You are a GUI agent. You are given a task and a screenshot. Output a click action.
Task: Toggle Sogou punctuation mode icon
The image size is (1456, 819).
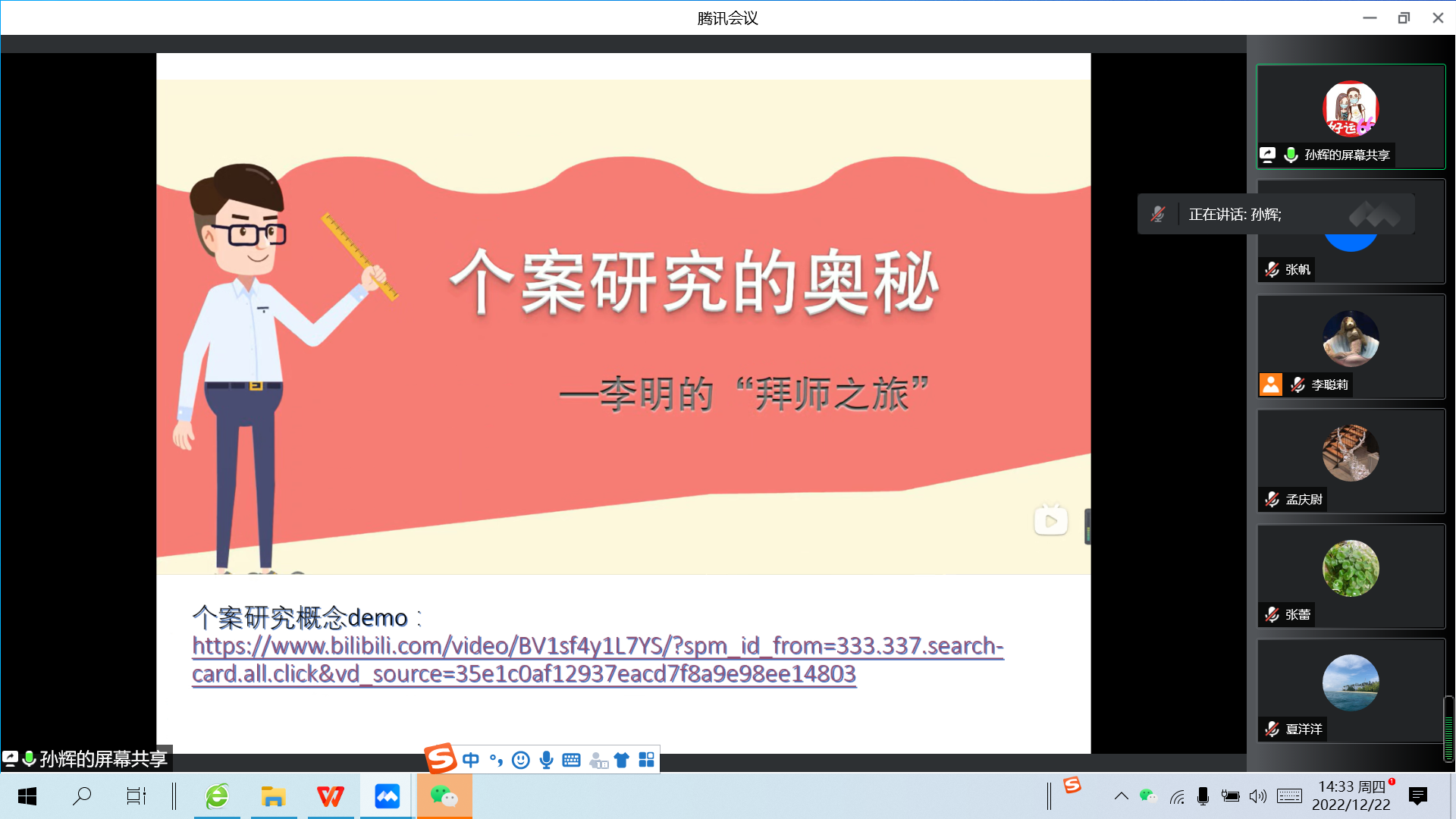pyautogui.click(x=496, y=760)
